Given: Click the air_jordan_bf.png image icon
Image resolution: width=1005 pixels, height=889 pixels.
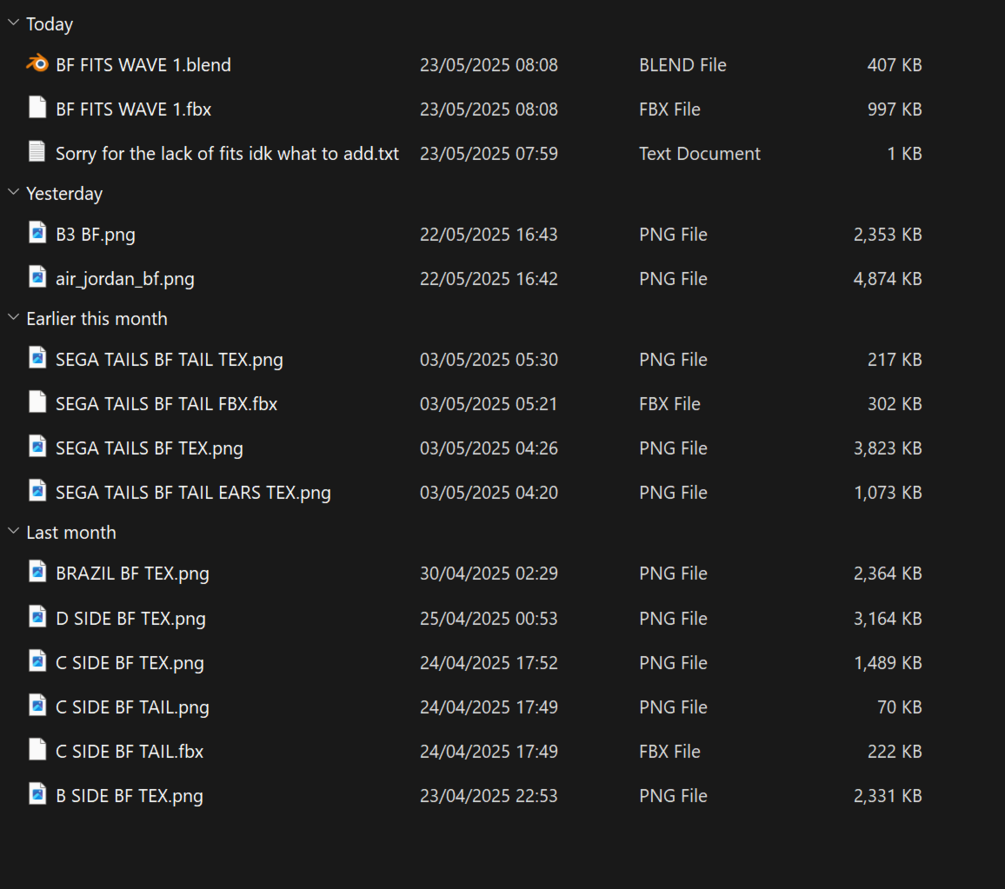Looking at the screenshot, I should 37,278.
